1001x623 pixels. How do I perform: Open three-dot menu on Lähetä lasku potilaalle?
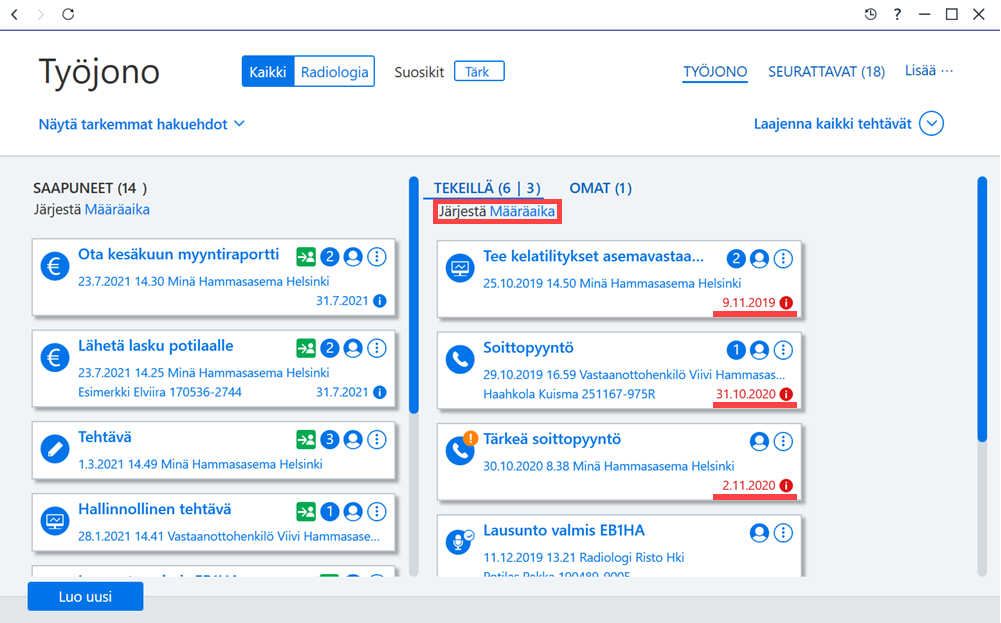[x=377, y=348]
